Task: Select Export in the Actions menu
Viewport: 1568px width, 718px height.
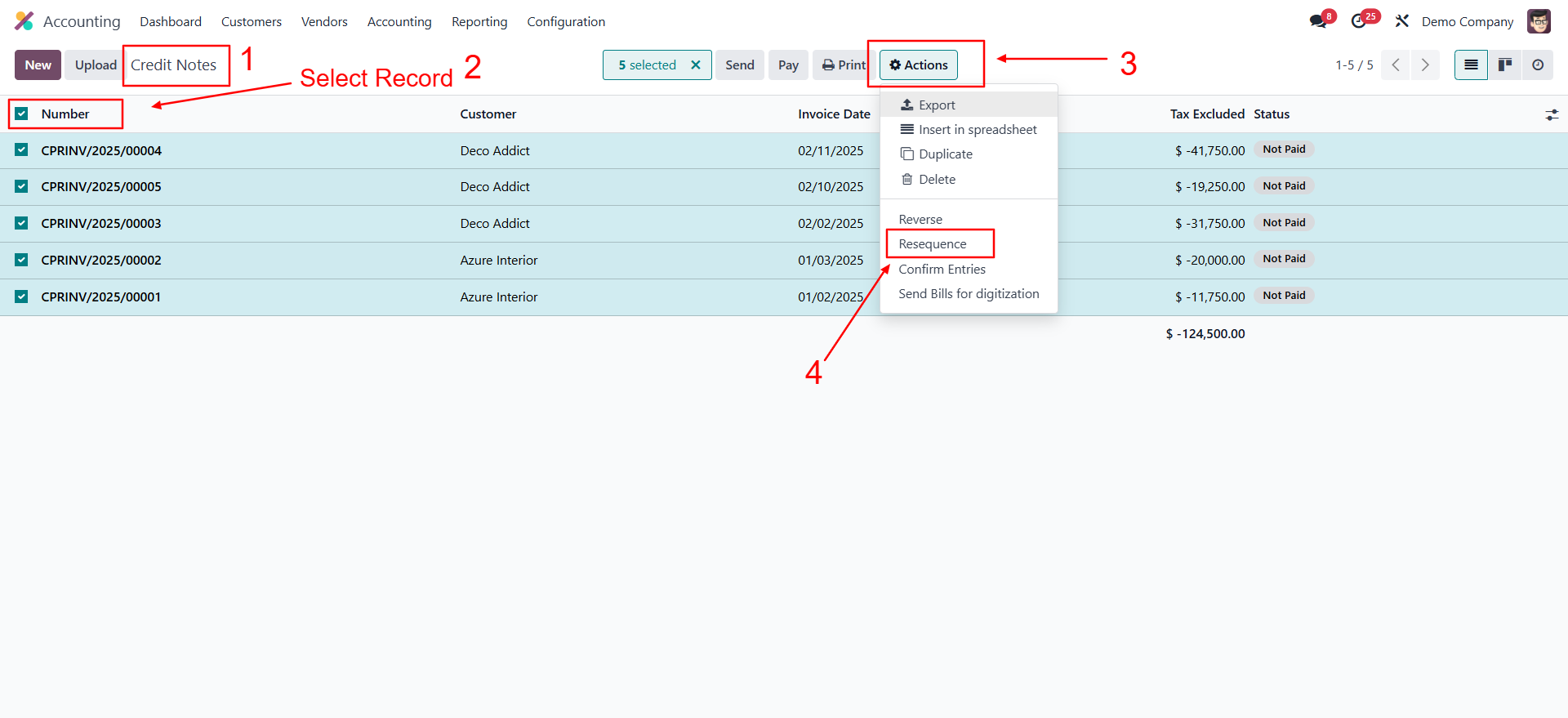Action: [x=936, y=105]
